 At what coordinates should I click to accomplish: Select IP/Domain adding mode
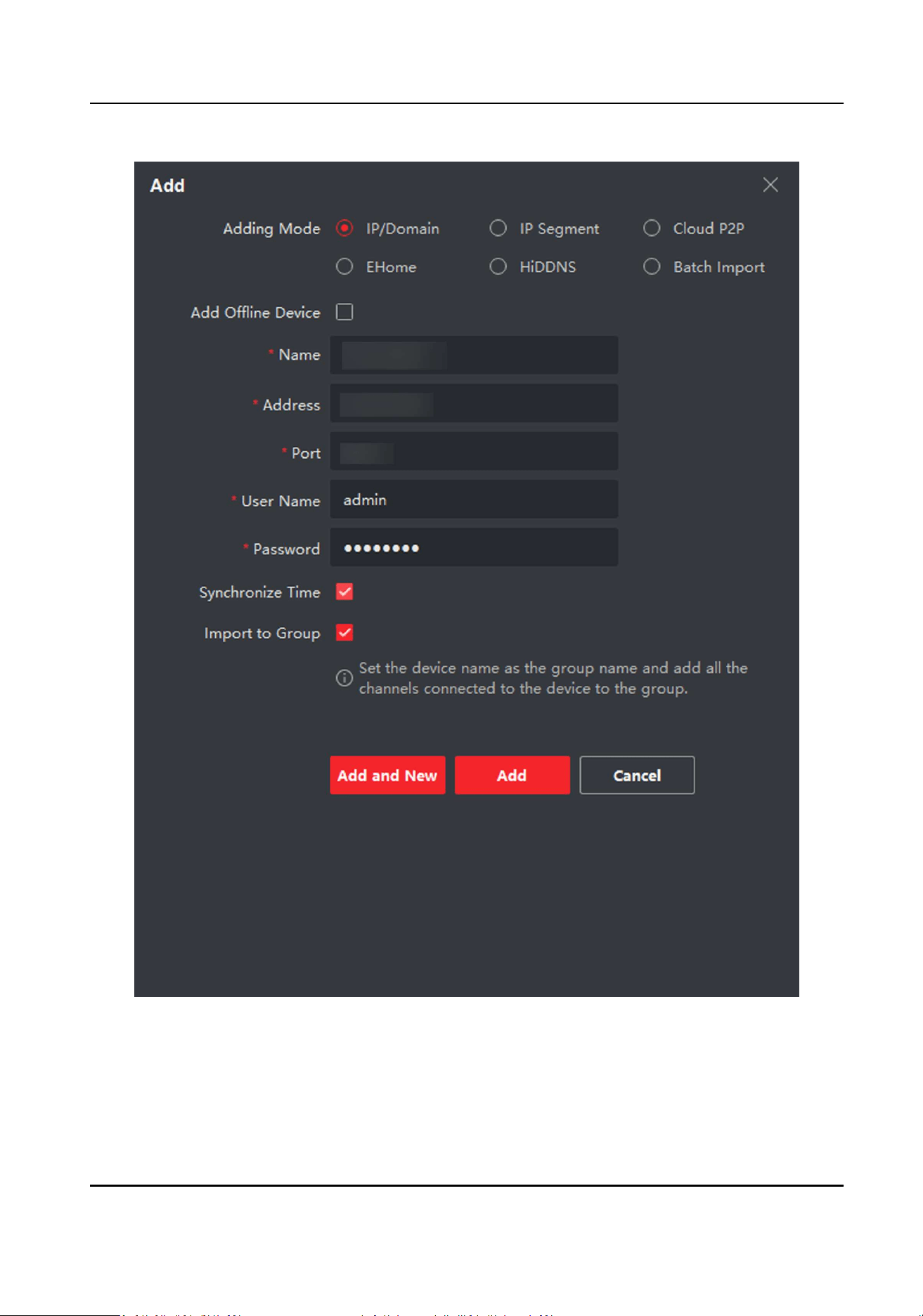point(344,228)
